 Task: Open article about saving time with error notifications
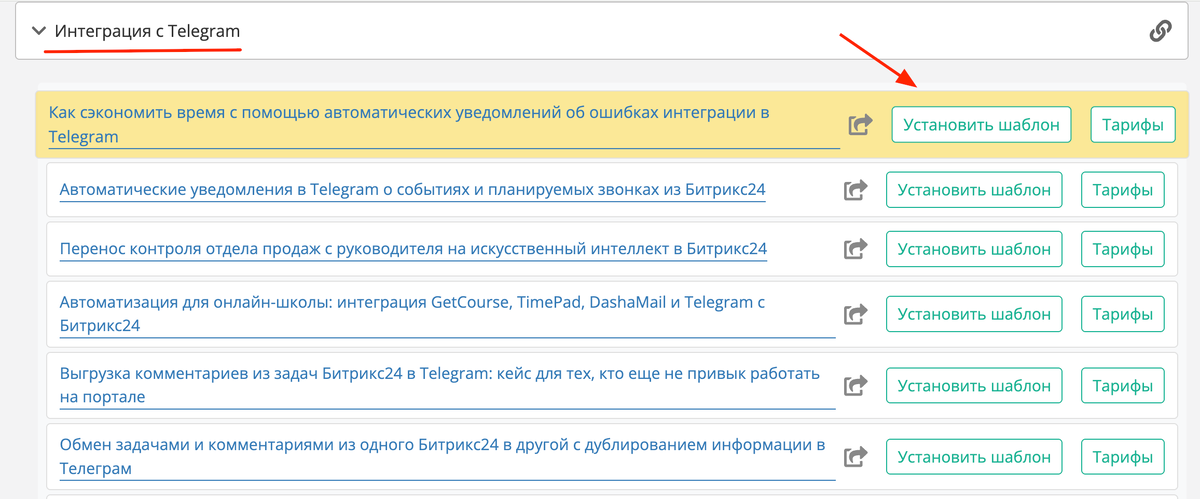(x=444, y=125)
